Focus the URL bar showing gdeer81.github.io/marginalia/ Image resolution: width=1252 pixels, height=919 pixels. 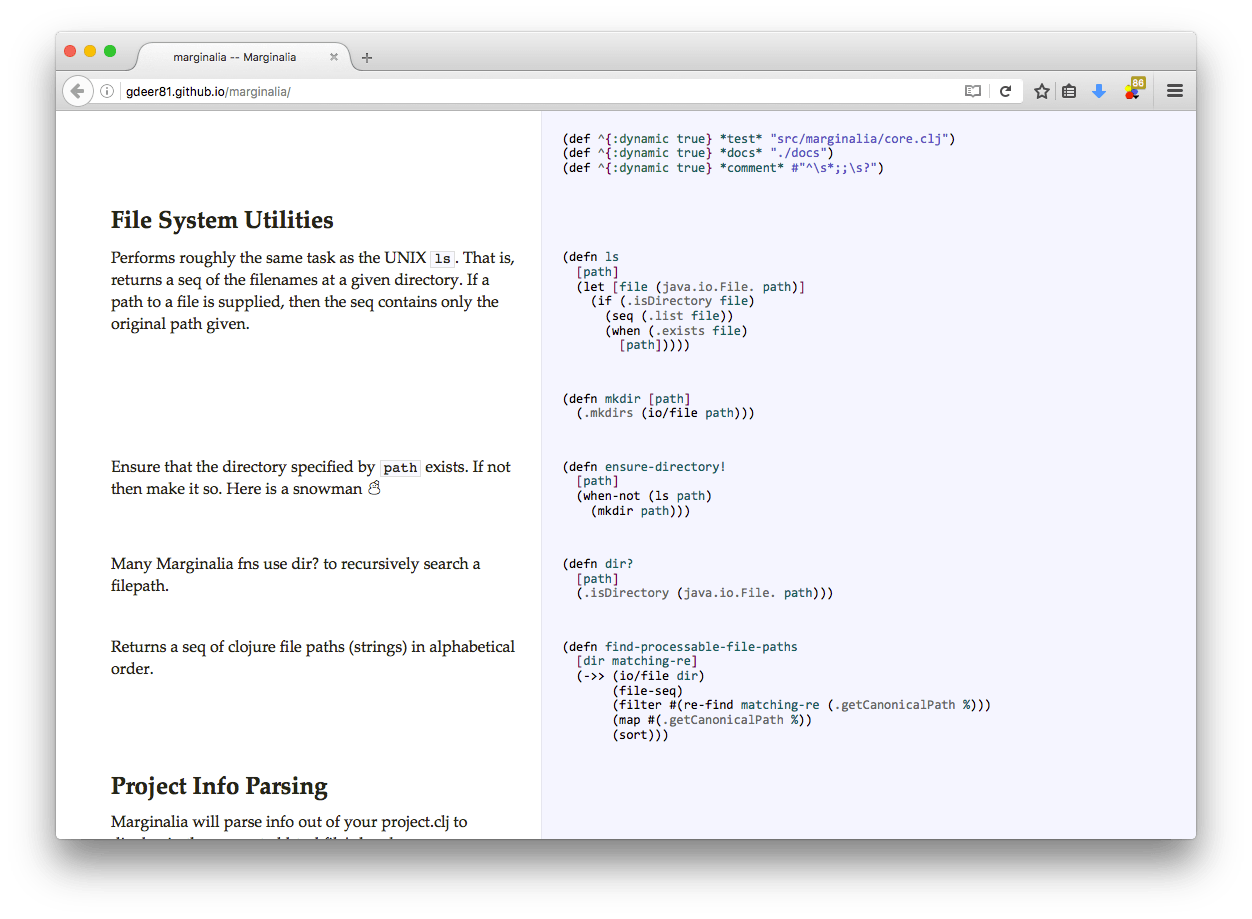pyautogui.click(x=540, y=91)
